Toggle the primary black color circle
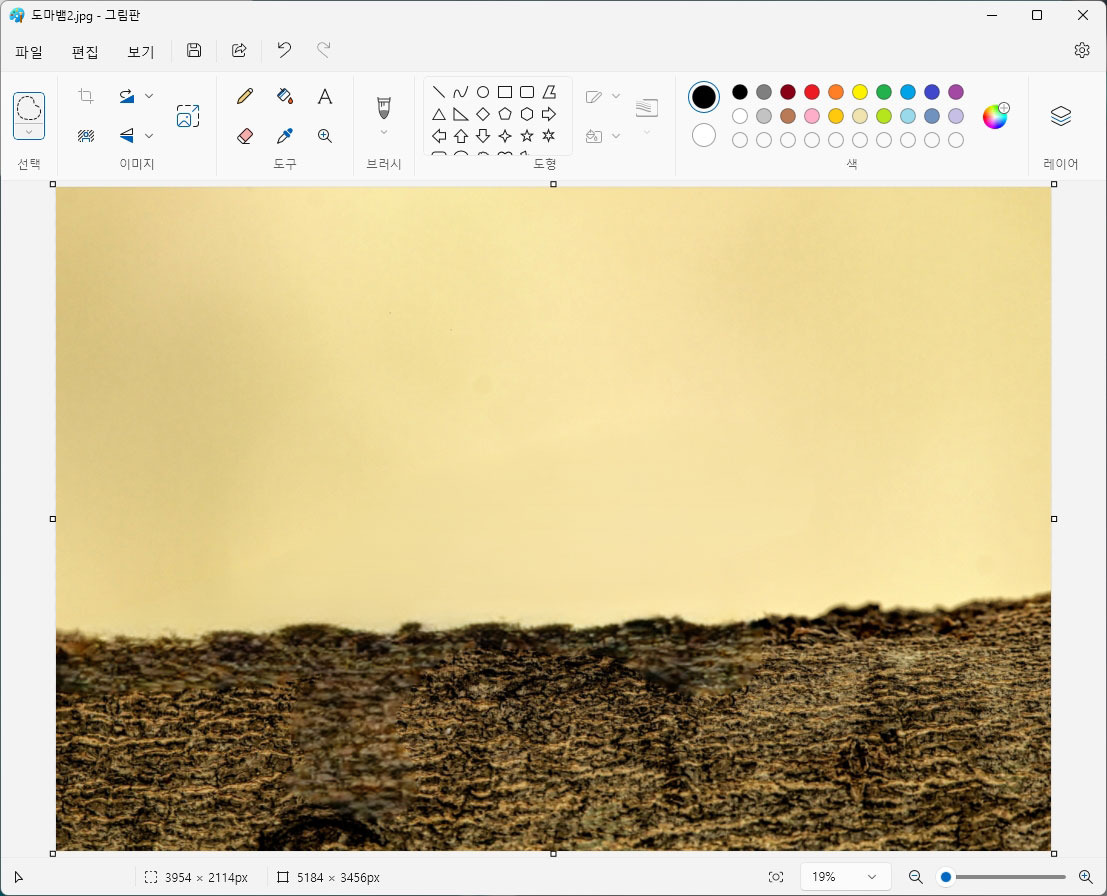1107x896 pixels. pyautogui.click(x=704, y=97)
